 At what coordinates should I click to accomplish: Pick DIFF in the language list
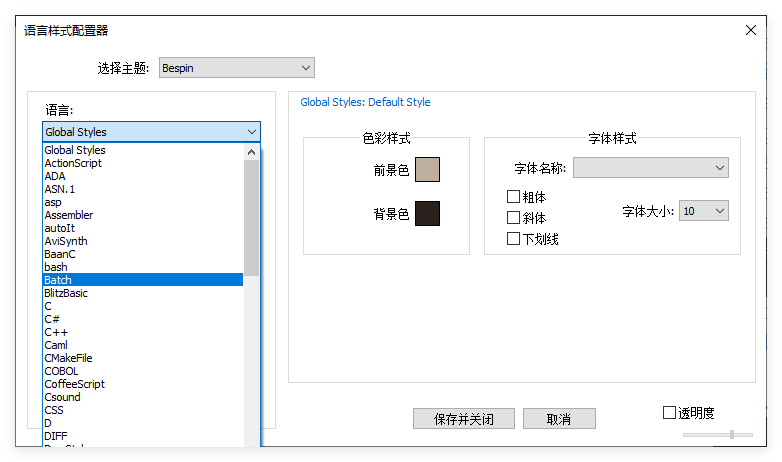[x=143, y=436]
